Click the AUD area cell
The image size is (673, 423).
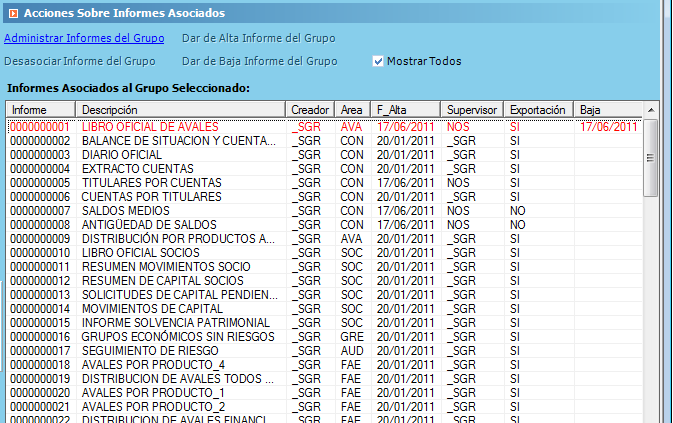coord(352,351)
